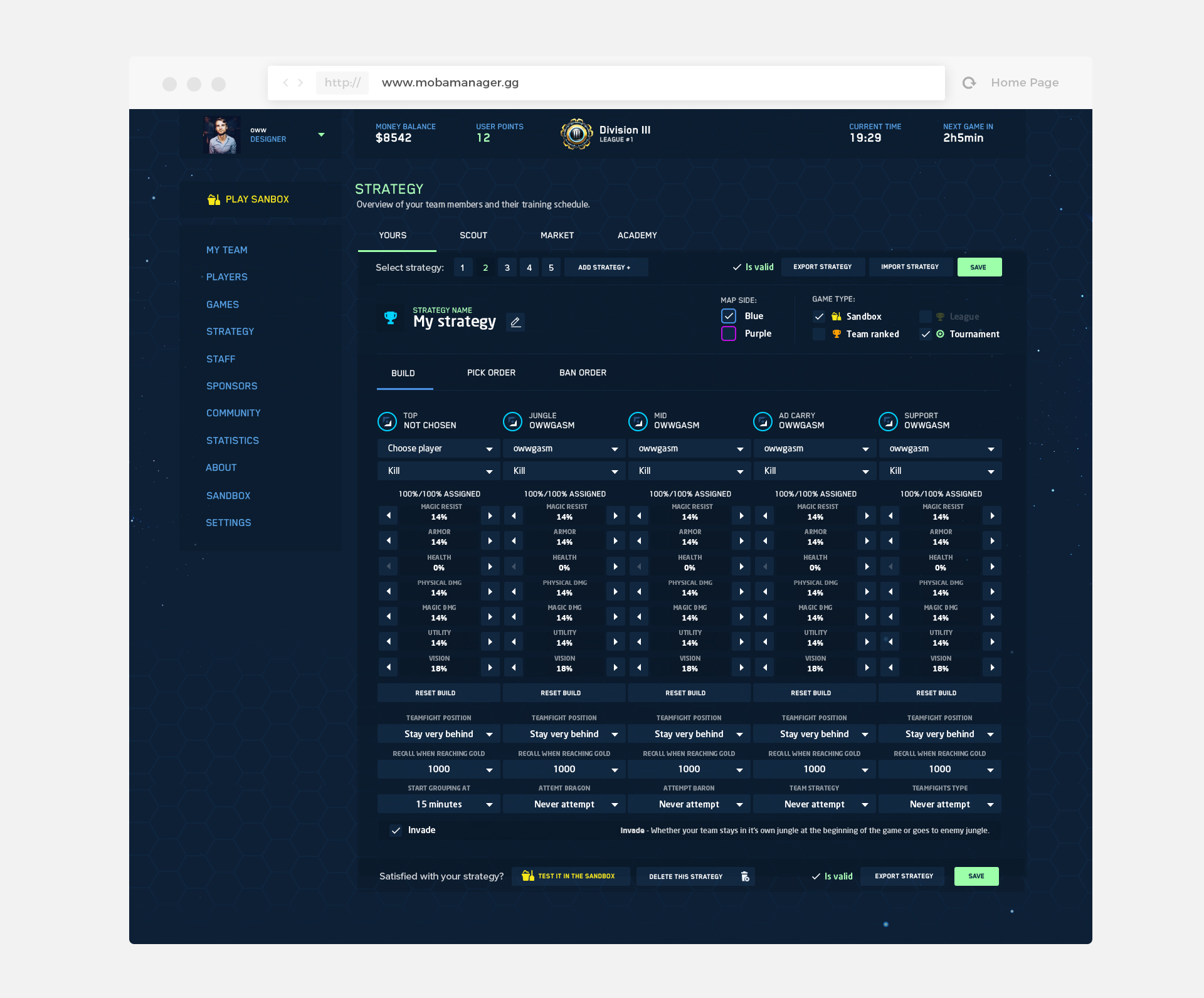Viewport: 1204px width, 998px height.
Task: Expand Start Grouping At 15 minutes dropdown
Action: 438,804
